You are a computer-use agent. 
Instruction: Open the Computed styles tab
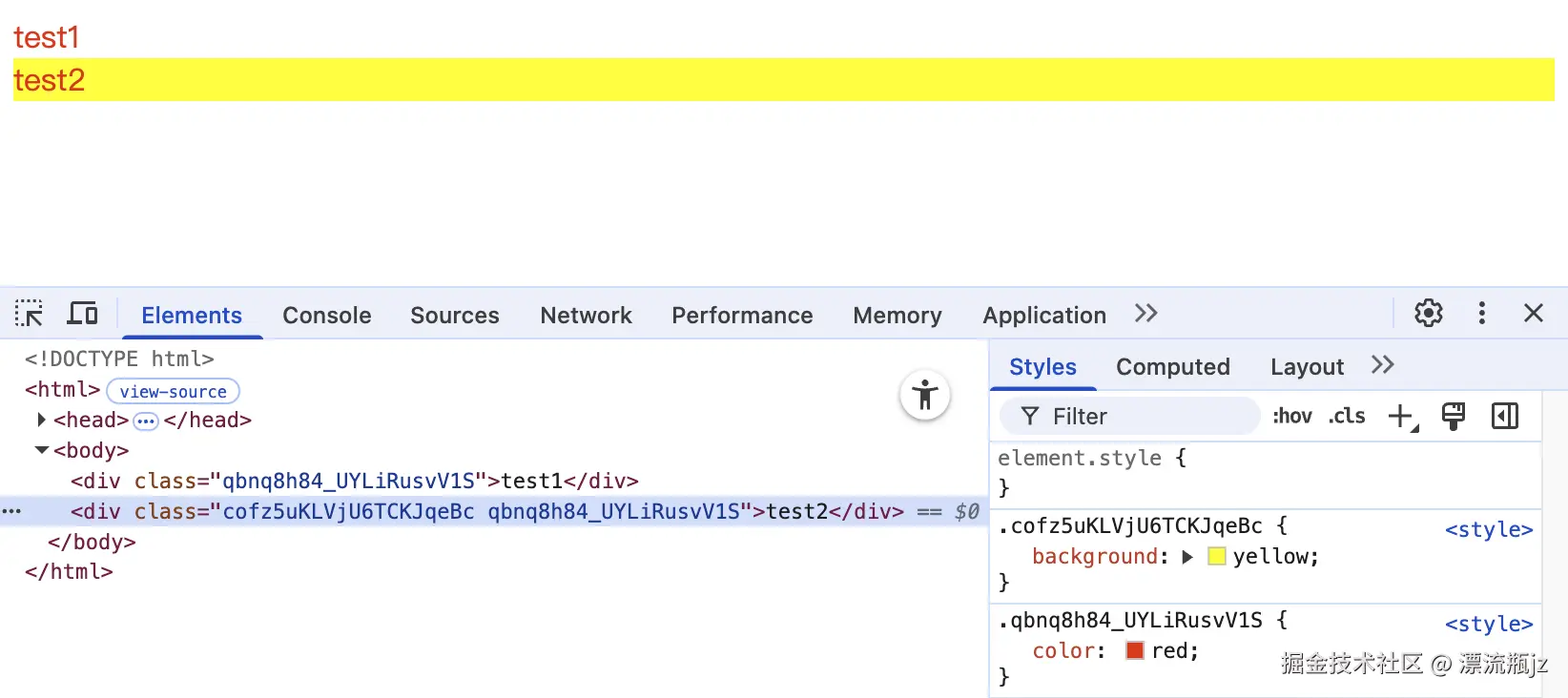[x=1172, y=367]
